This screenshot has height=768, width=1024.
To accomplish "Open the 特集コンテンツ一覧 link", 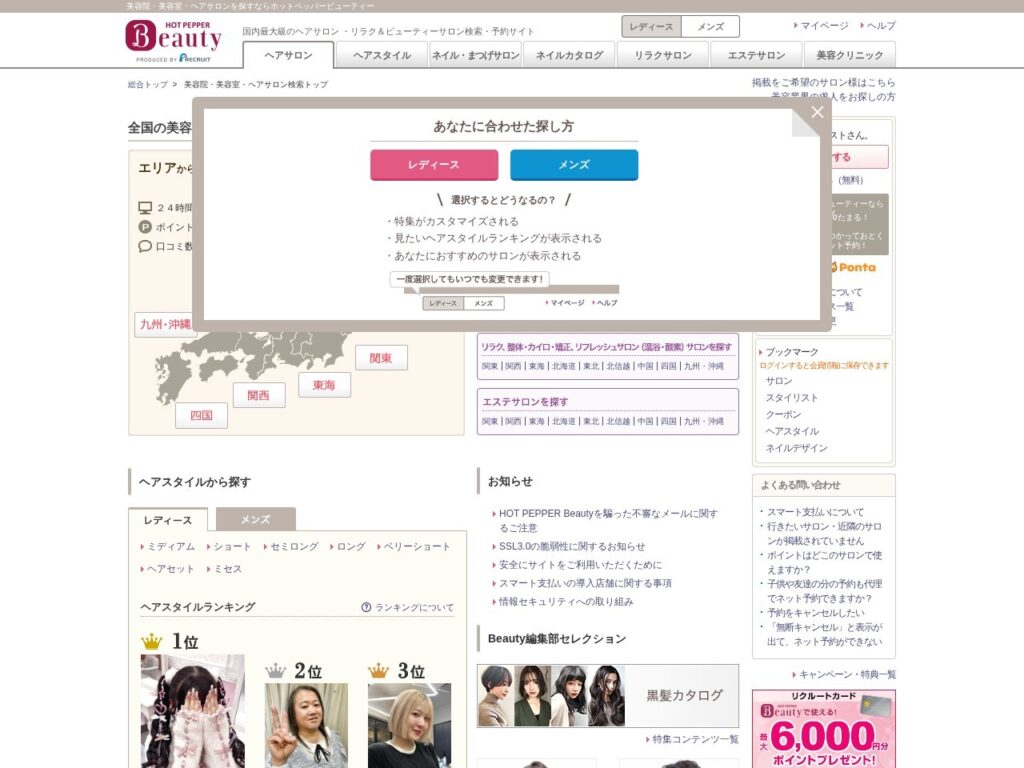I will point(695,739).
